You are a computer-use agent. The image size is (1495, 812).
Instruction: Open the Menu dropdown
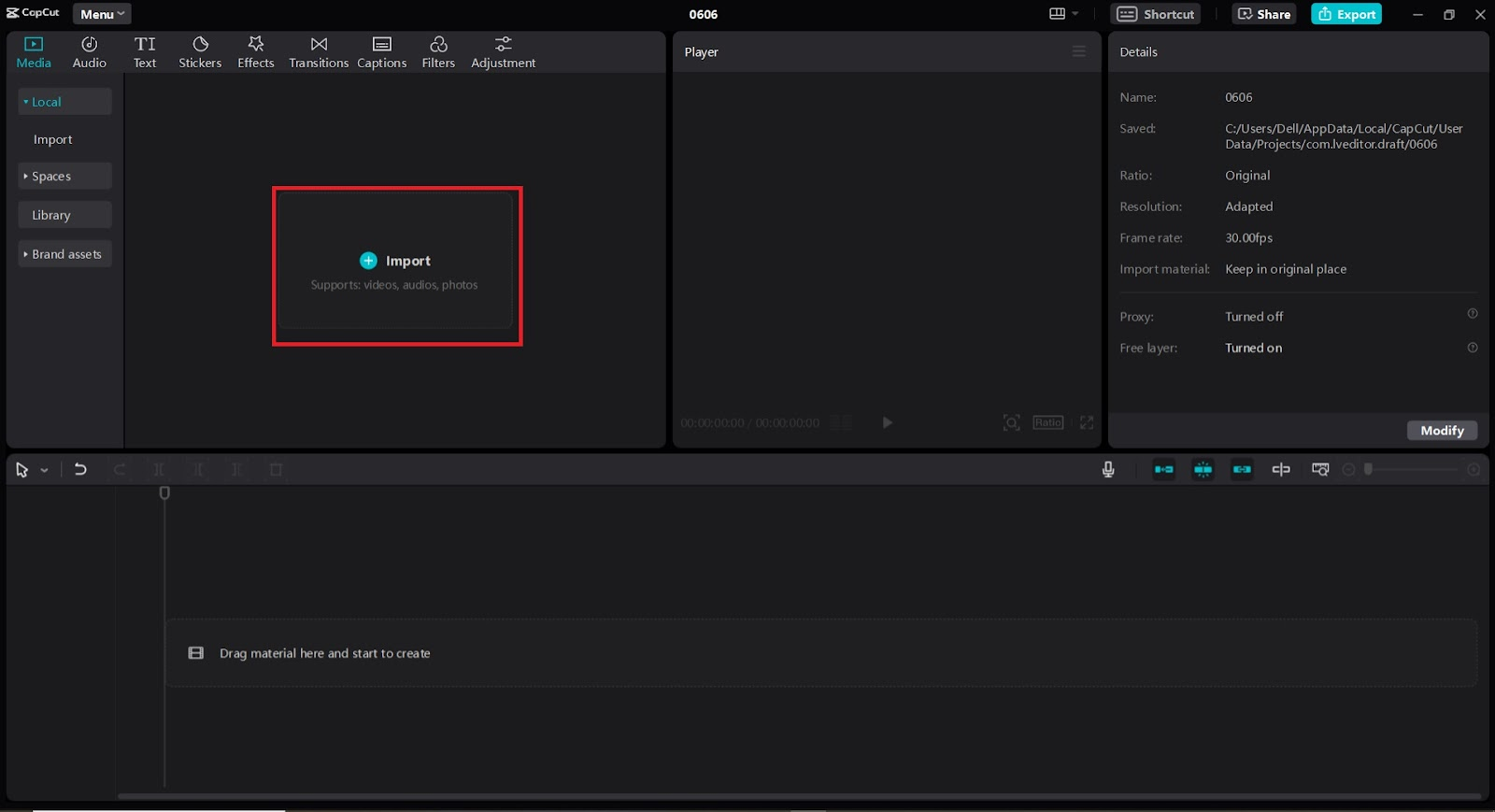point(102,14)
